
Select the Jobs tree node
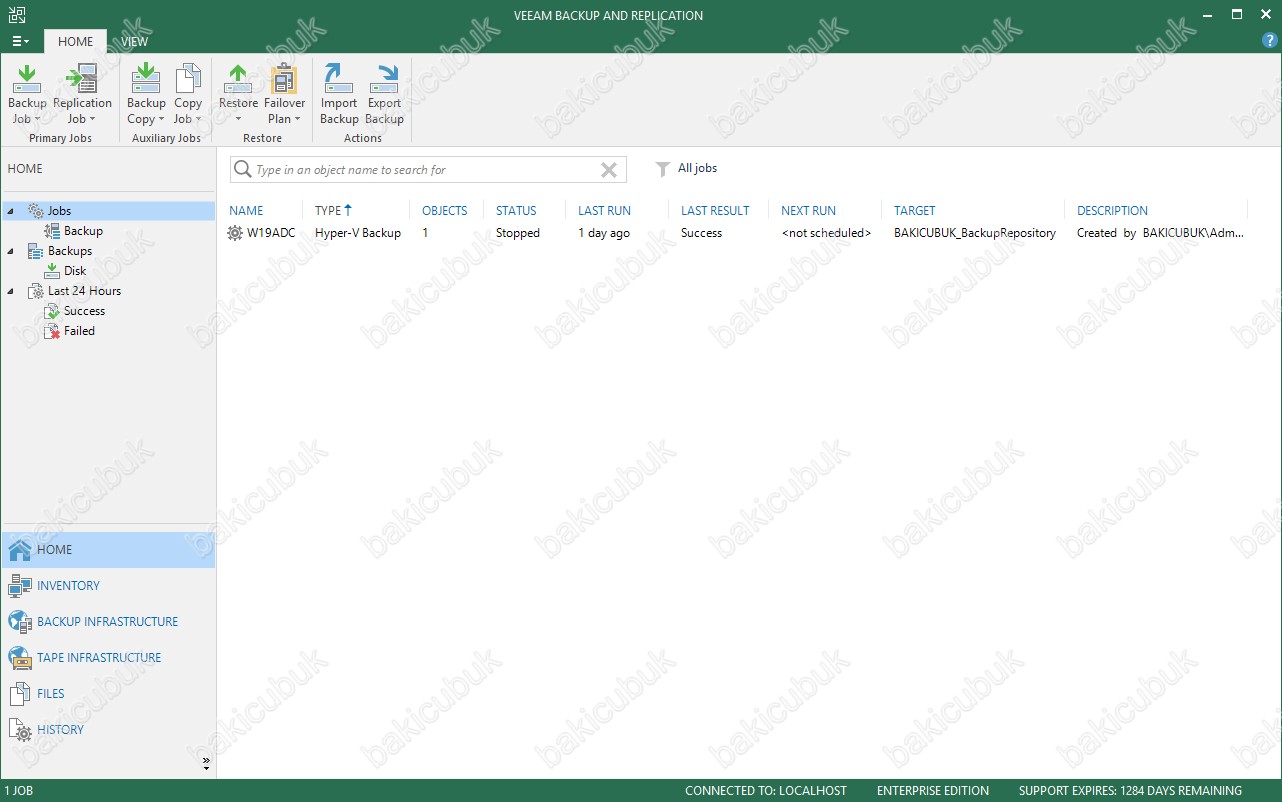click(x=59, y=211)
